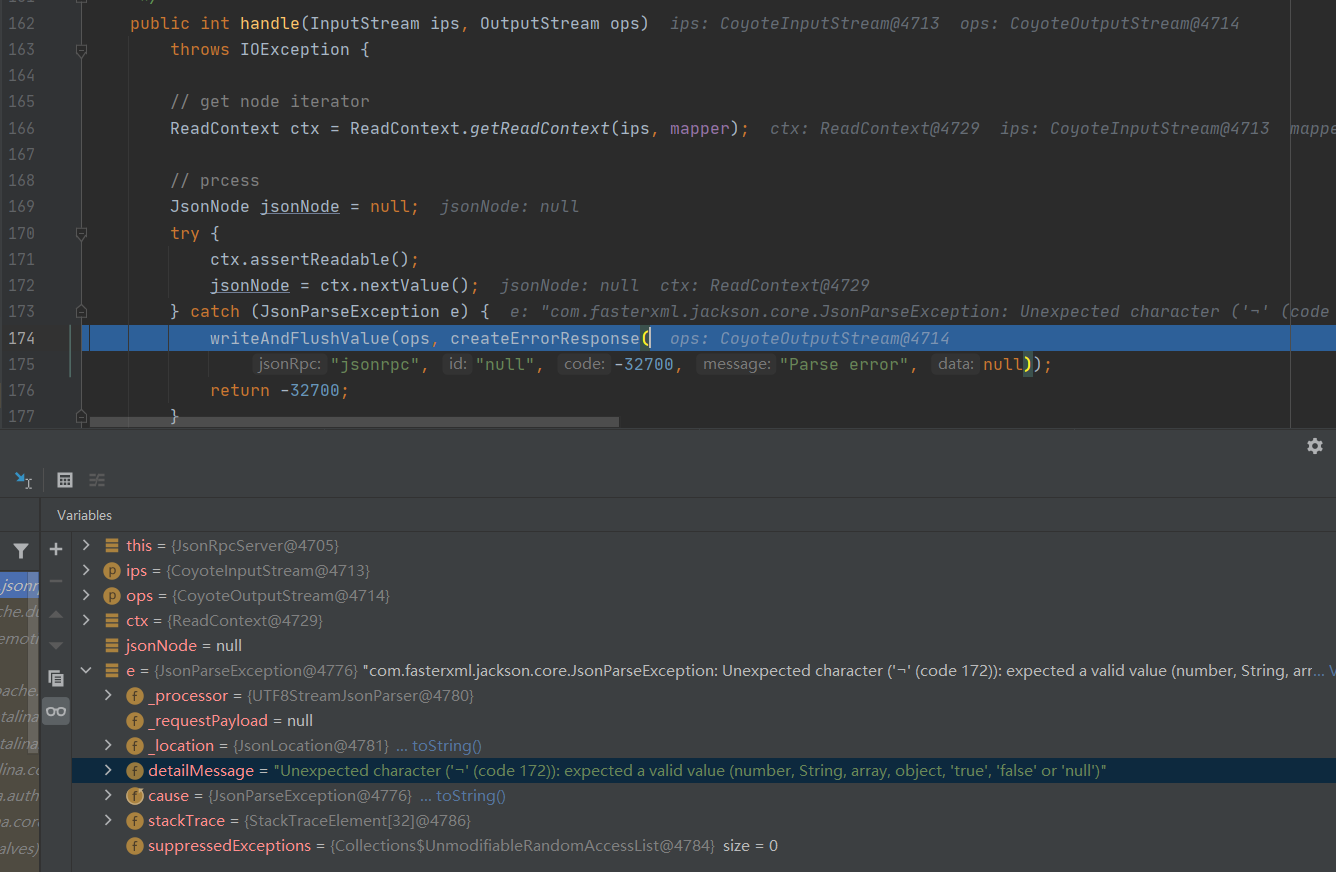Screen dimensions: 1336x872
Task: Open the debugger settings gear icon
Action: point(1314,446)
